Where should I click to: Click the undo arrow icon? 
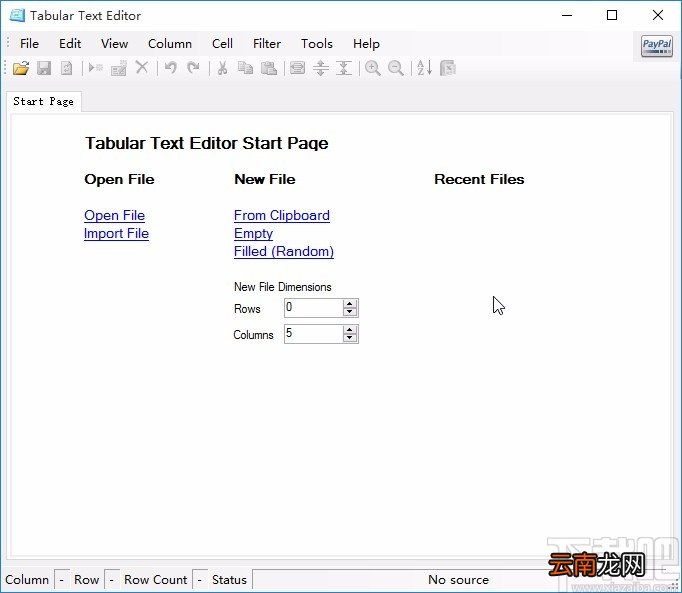tap(170, 68)
